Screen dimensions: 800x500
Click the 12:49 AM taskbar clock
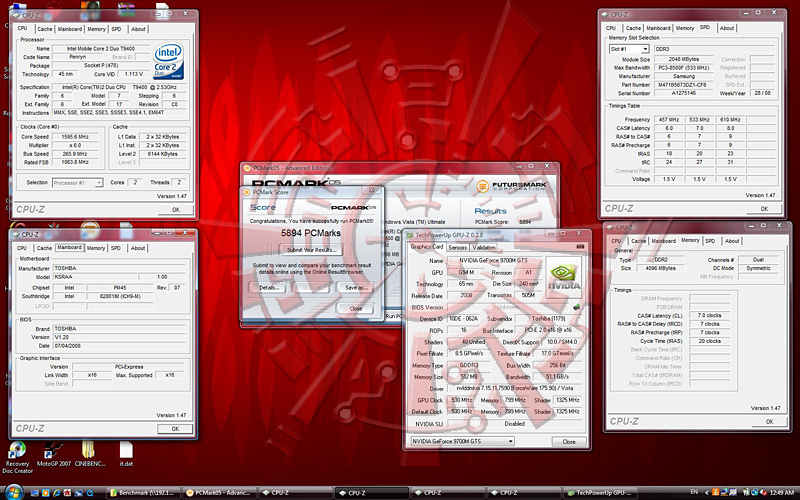pyautogui.click(x=782, y=493)
